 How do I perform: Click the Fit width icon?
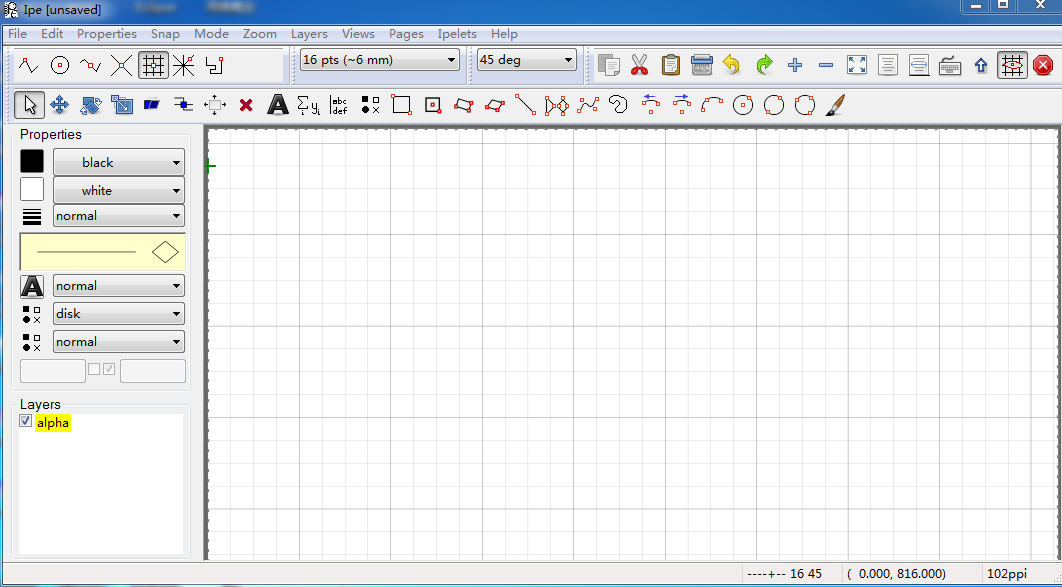919,65
